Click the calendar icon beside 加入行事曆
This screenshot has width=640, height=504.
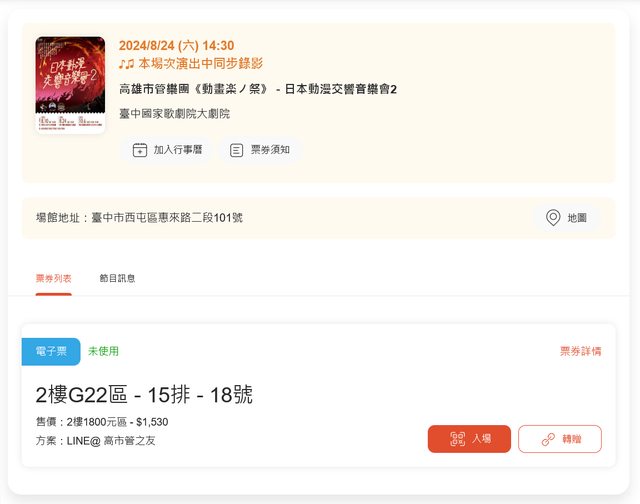point(140,150)
